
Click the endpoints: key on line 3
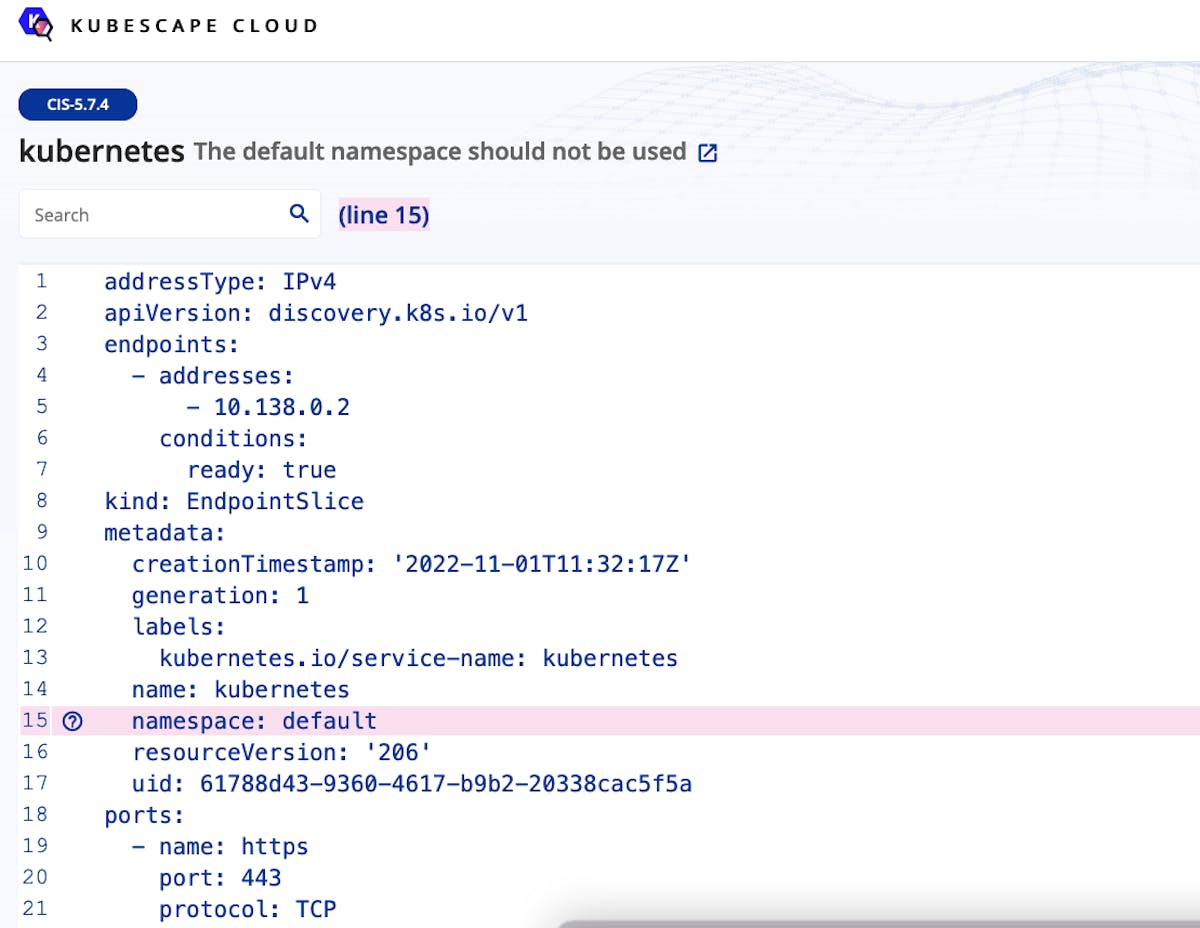[x=172, y=344]
